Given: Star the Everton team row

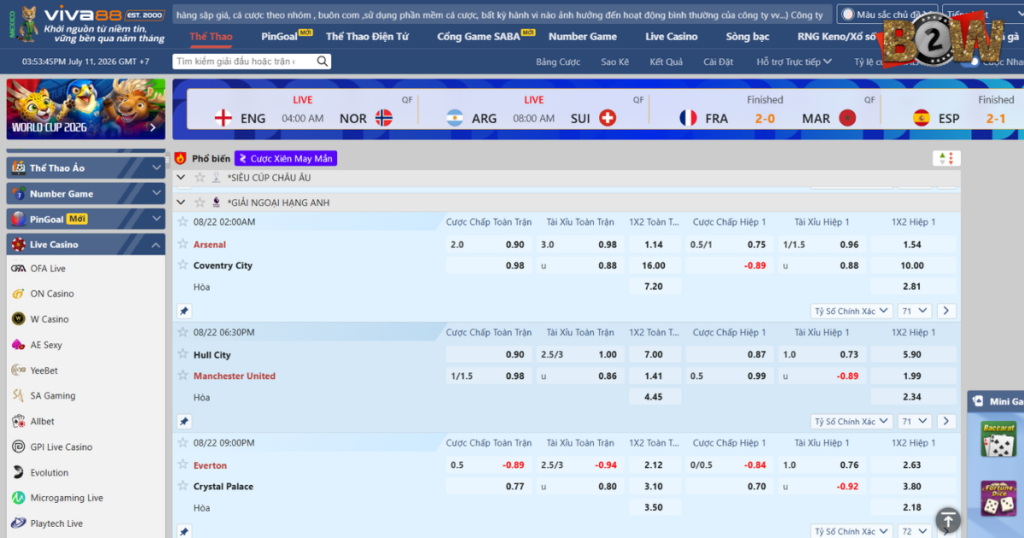Looking at the screenshot, I should [183, 465].
